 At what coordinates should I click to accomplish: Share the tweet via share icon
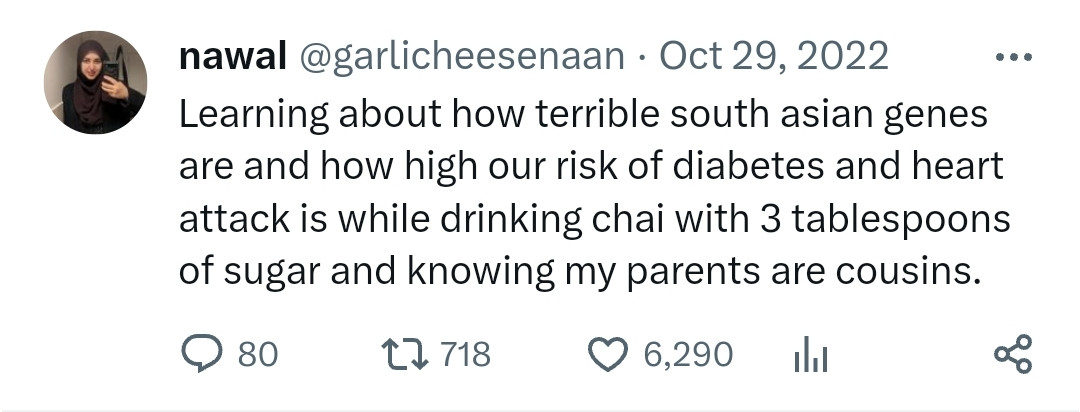pyautogui.click(x=1012, y=354)
